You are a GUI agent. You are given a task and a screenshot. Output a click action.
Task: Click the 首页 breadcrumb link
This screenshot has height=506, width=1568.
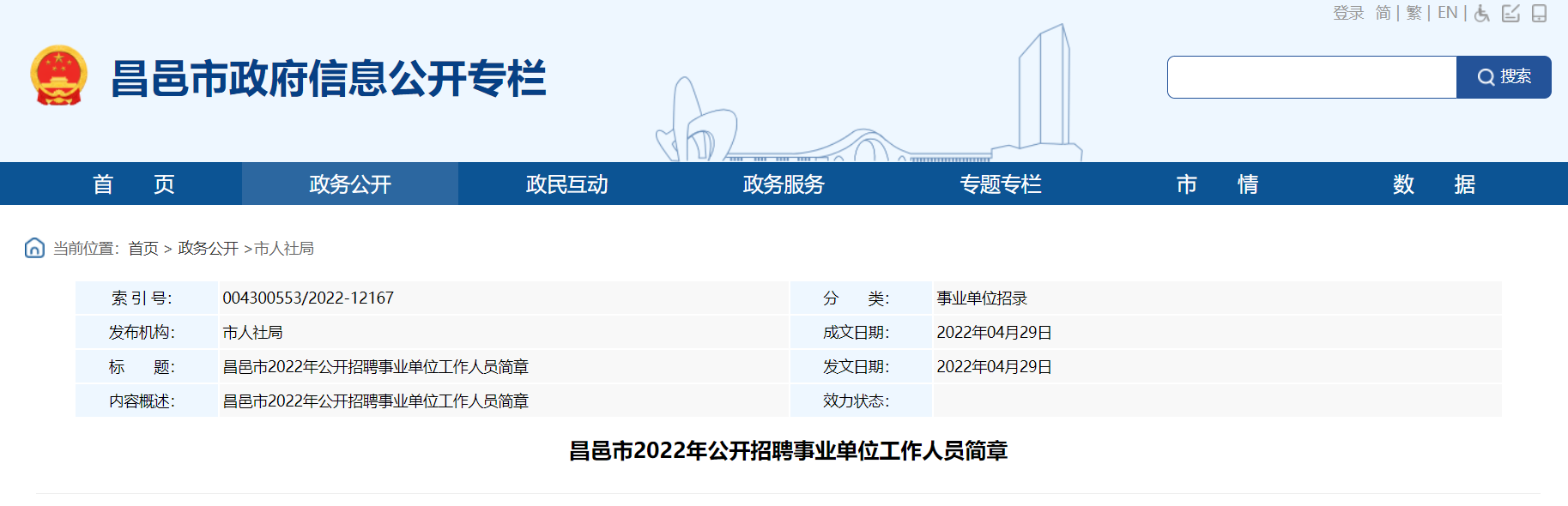pyautogui.click(x=143, y=249)
